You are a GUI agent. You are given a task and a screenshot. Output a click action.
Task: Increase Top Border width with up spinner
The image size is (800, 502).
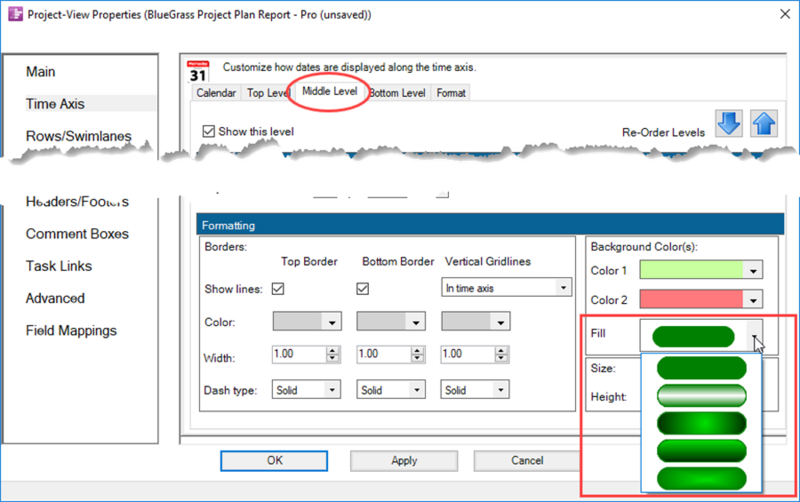(x=333, y=350)
